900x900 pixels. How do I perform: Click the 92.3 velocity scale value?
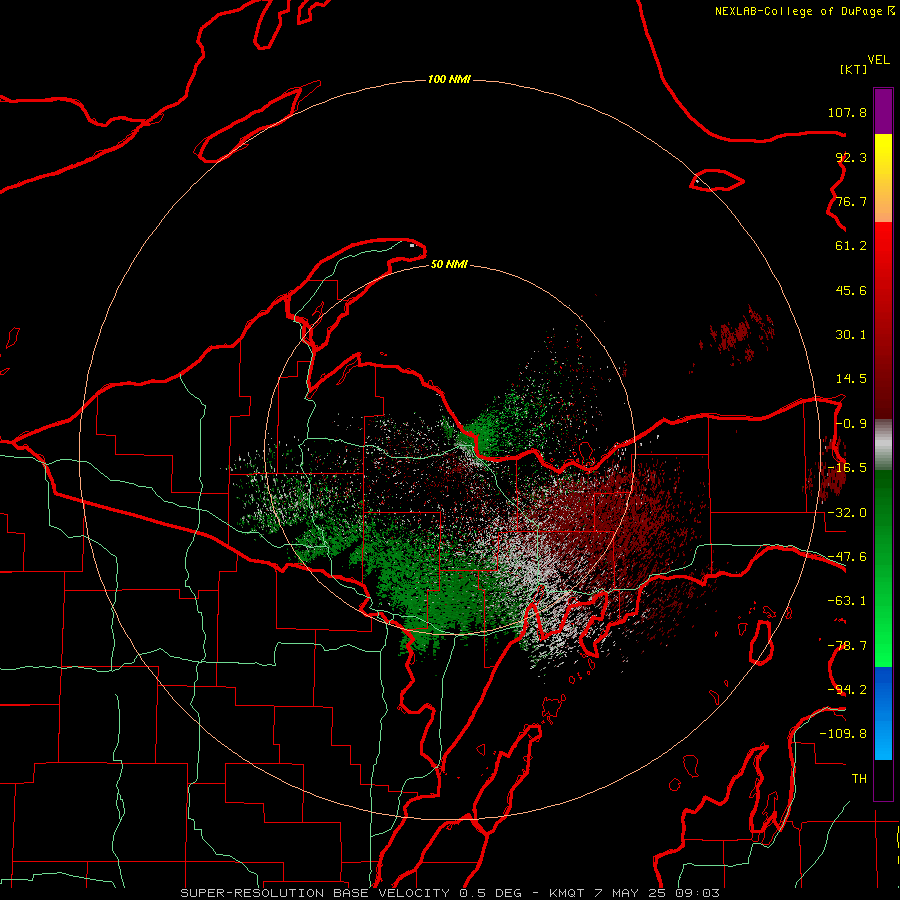851,157
